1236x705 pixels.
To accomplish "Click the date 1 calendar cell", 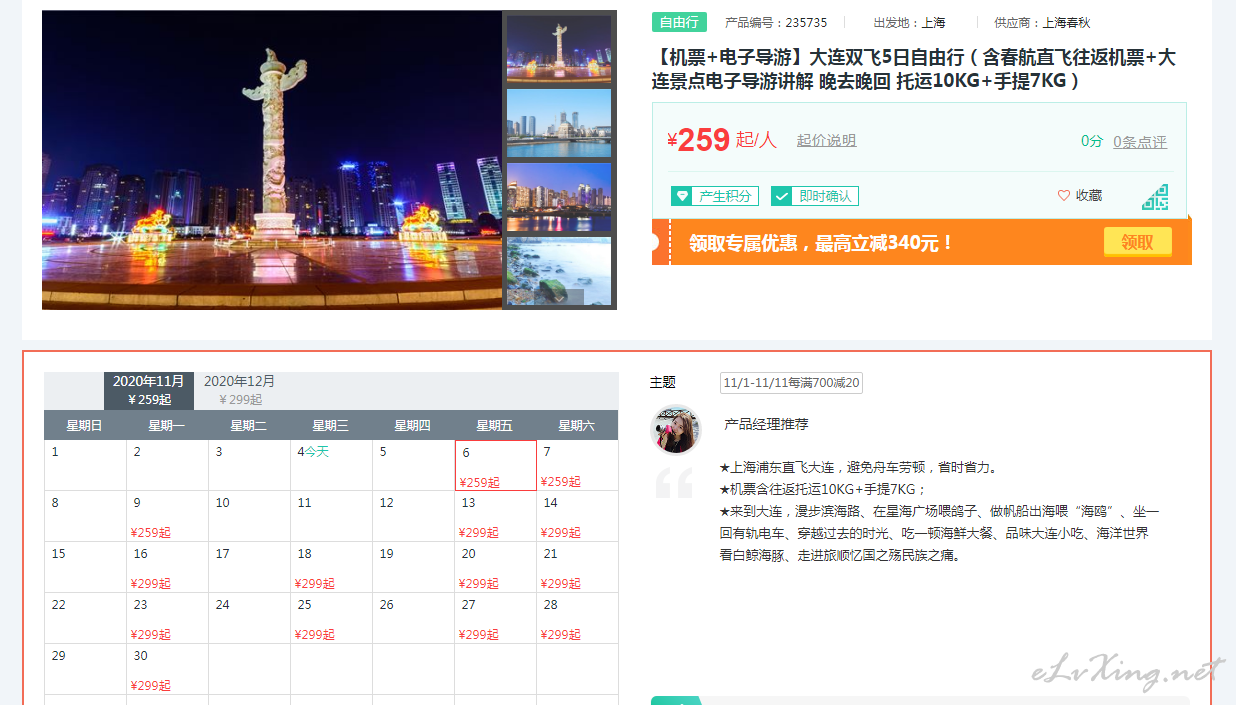I will pos(86,466).
